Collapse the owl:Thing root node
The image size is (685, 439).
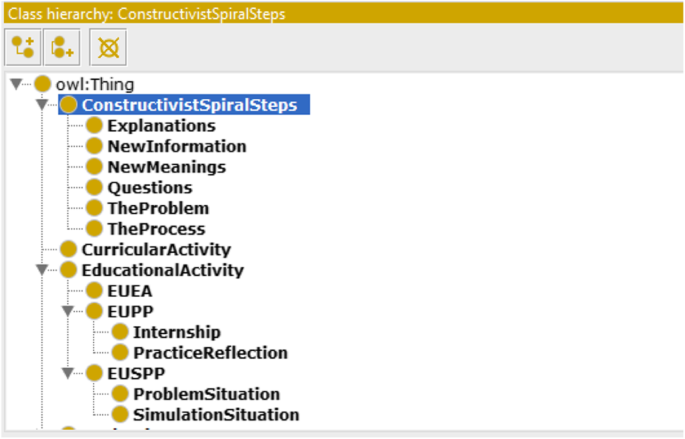tap(16, 84)
